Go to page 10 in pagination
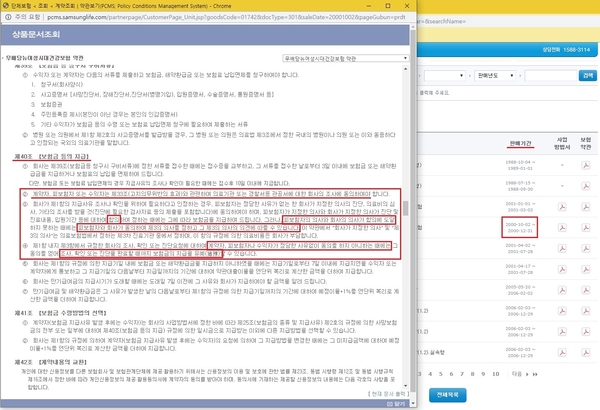This screenshot has width=600, height=410. point(496,374)
